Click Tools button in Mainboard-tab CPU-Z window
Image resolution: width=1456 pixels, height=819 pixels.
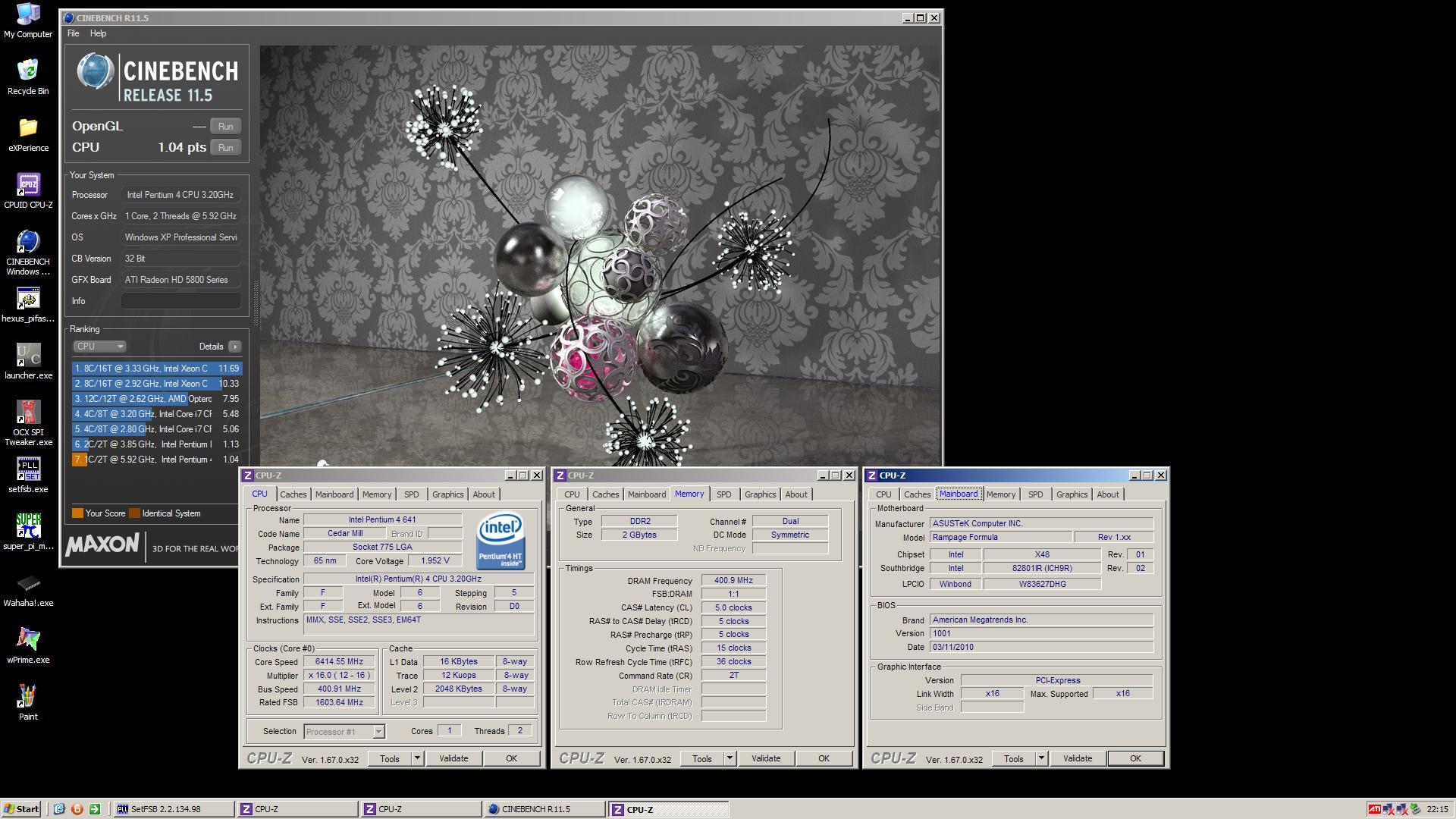pos(1013,758)
